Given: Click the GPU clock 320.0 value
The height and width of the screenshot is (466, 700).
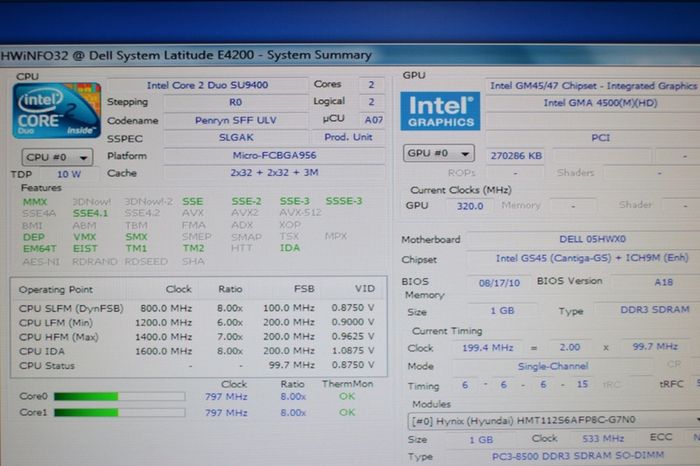Looking at the screenshot, I should 470,206.
